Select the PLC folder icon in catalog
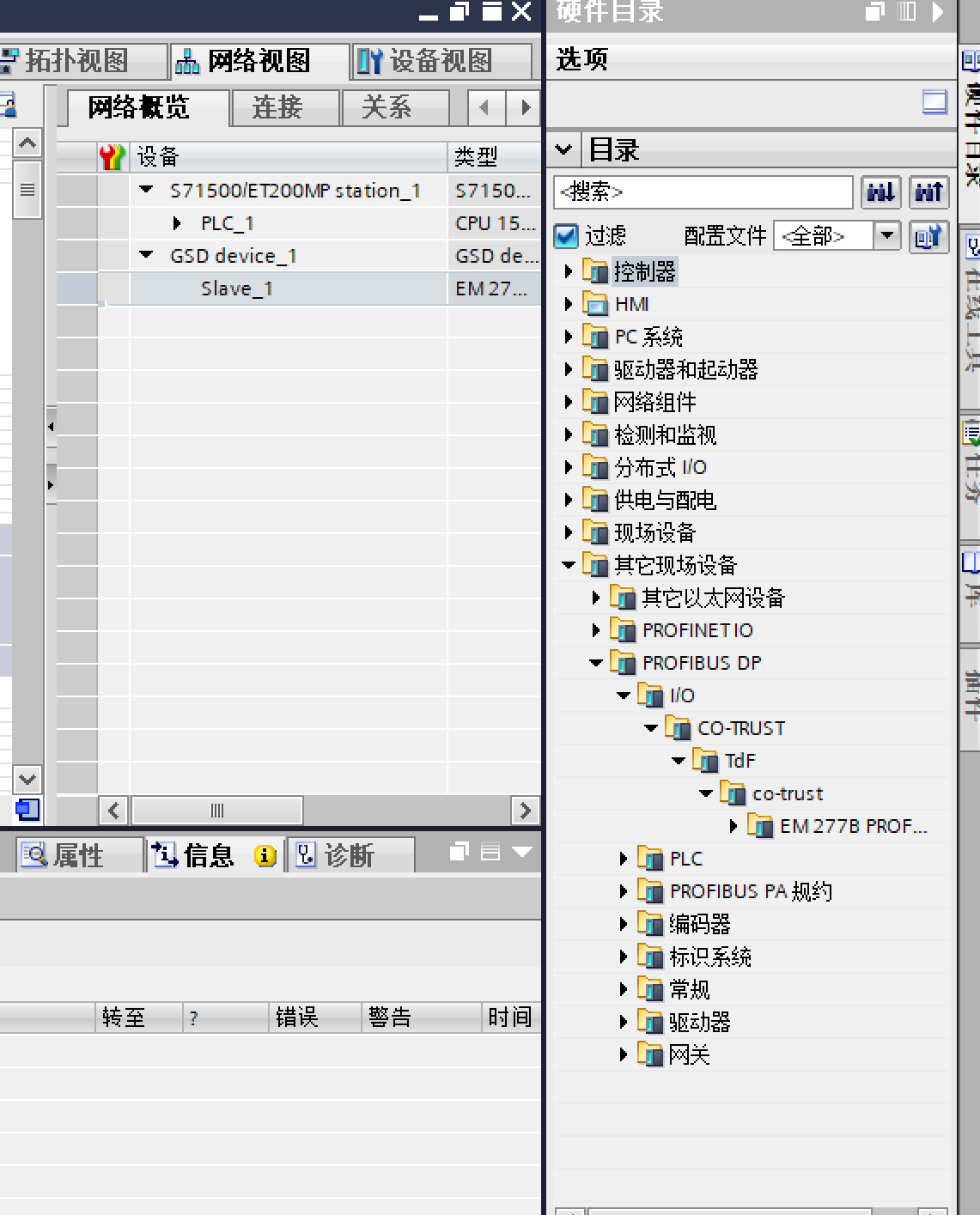The image size is (980, 1215). click(650, 859)
